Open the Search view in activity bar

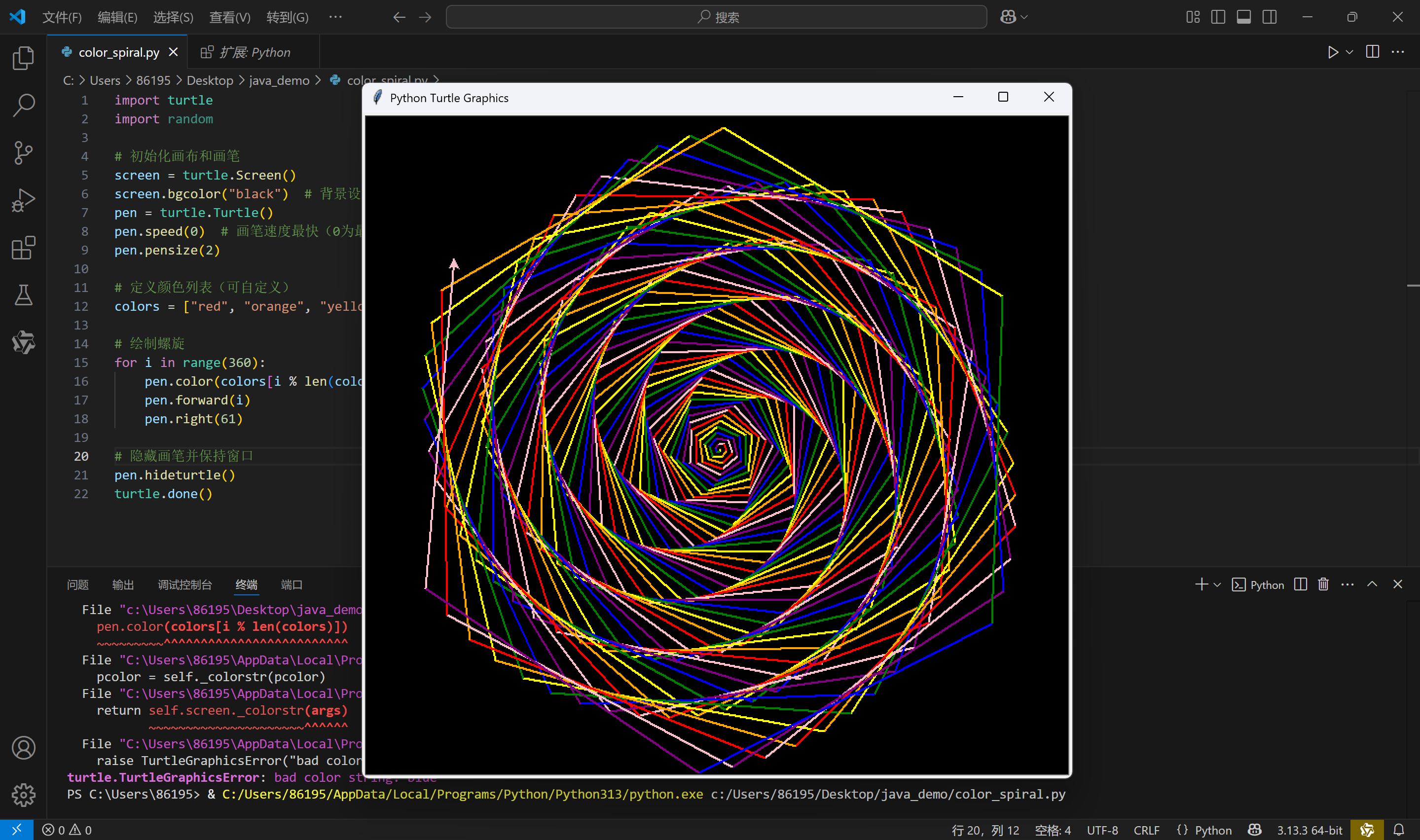click(x=23, y=105)
